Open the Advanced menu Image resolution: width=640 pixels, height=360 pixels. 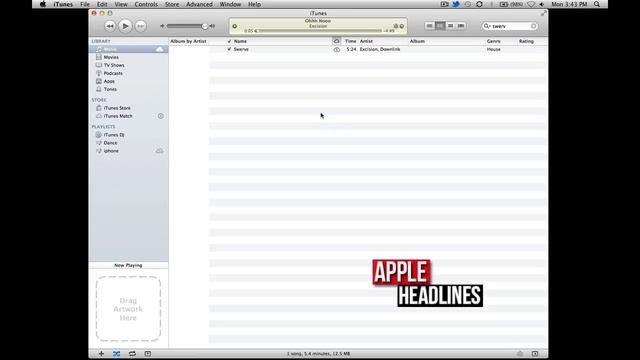tap(199, 4)
